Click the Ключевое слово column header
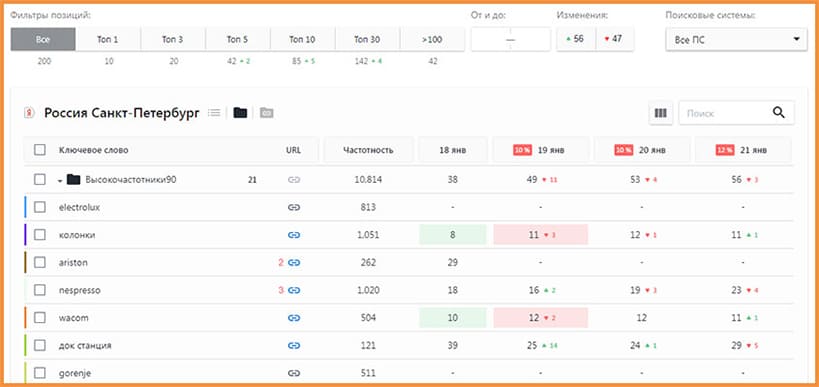The image size is (819, 387). 93,150
